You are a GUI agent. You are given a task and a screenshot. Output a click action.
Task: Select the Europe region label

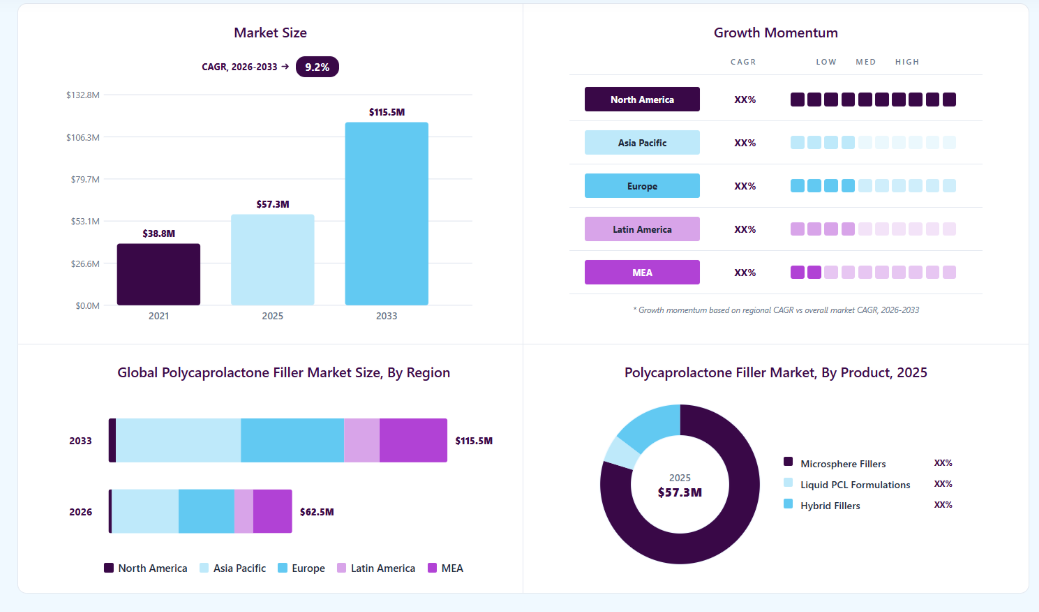[642, 186]
